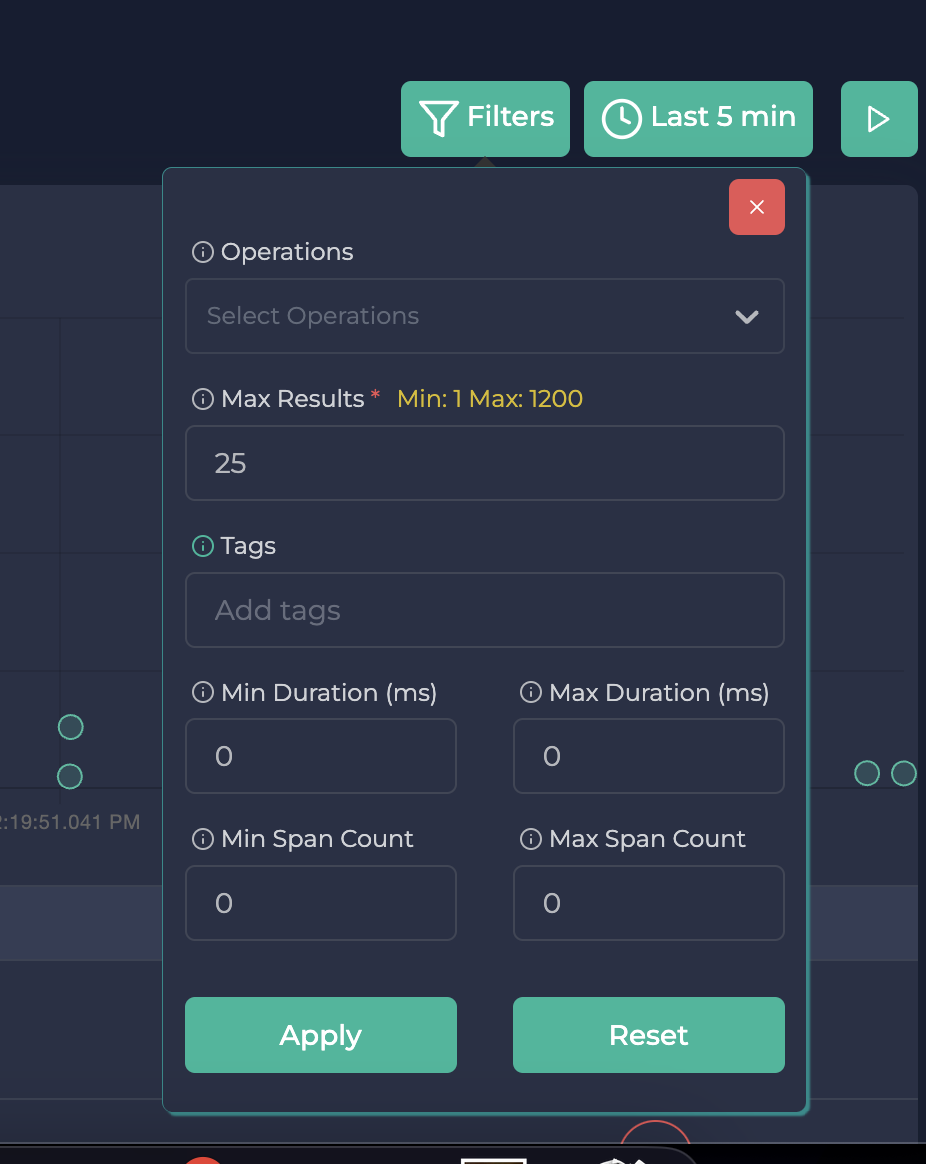Close the filters panel with red X
The height and width of the screenshot is (1164, 926).
coord(756,207)
